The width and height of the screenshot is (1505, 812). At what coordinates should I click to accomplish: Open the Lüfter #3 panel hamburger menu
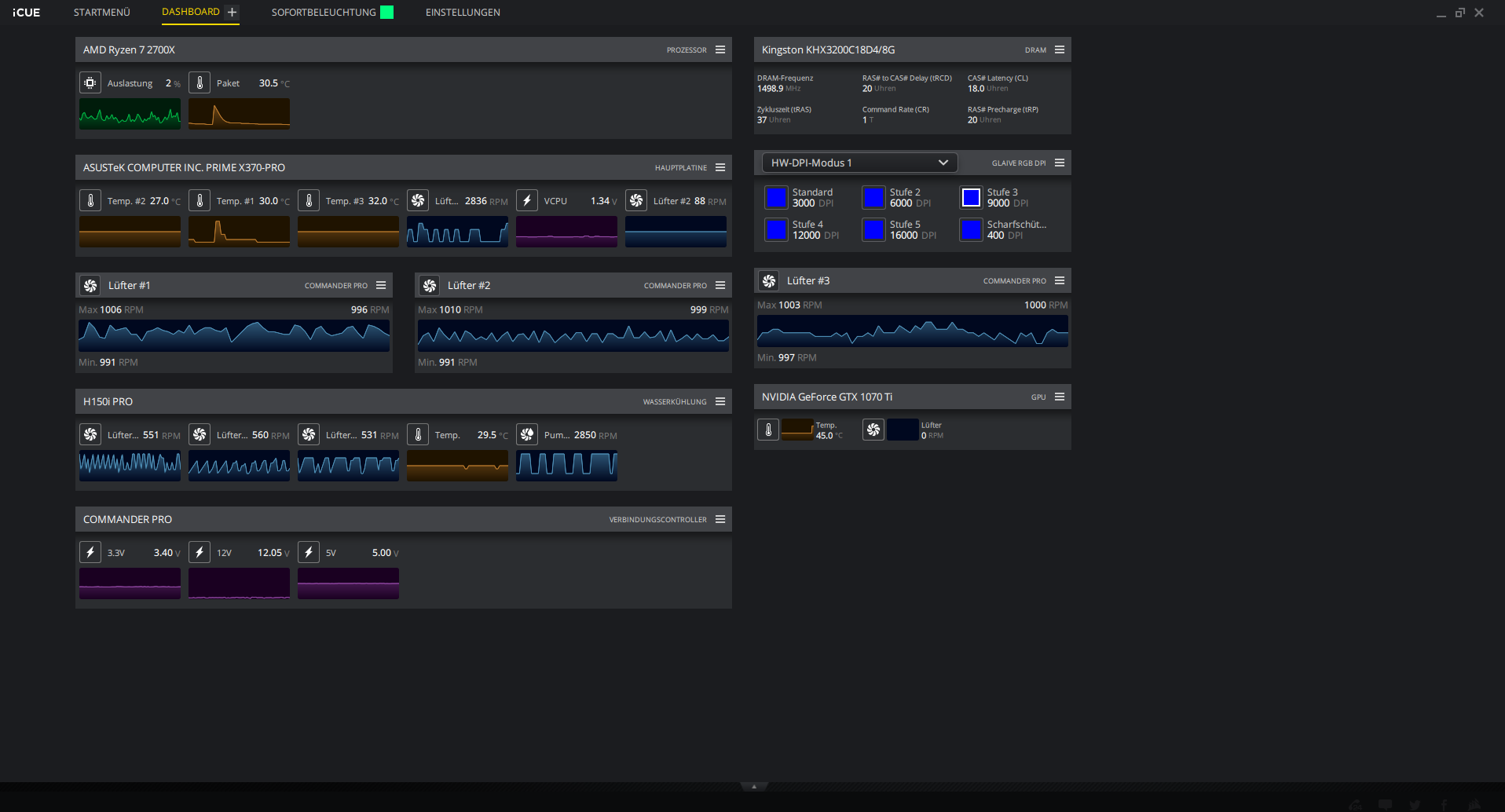(1060, 280)
